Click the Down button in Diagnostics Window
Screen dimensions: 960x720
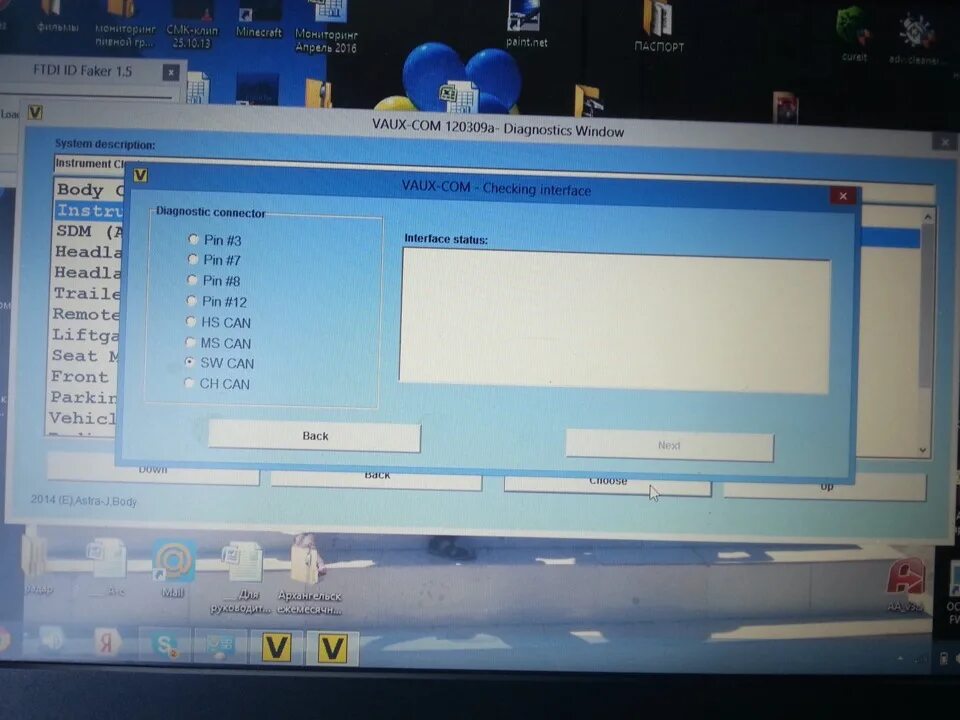[153, 471]
